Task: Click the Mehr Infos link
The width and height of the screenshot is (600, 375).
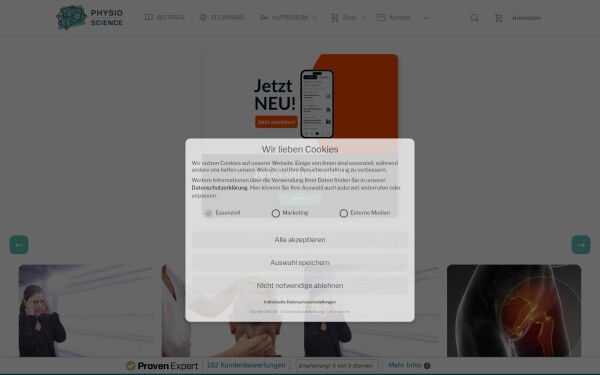Action: (x=405, y=365)
